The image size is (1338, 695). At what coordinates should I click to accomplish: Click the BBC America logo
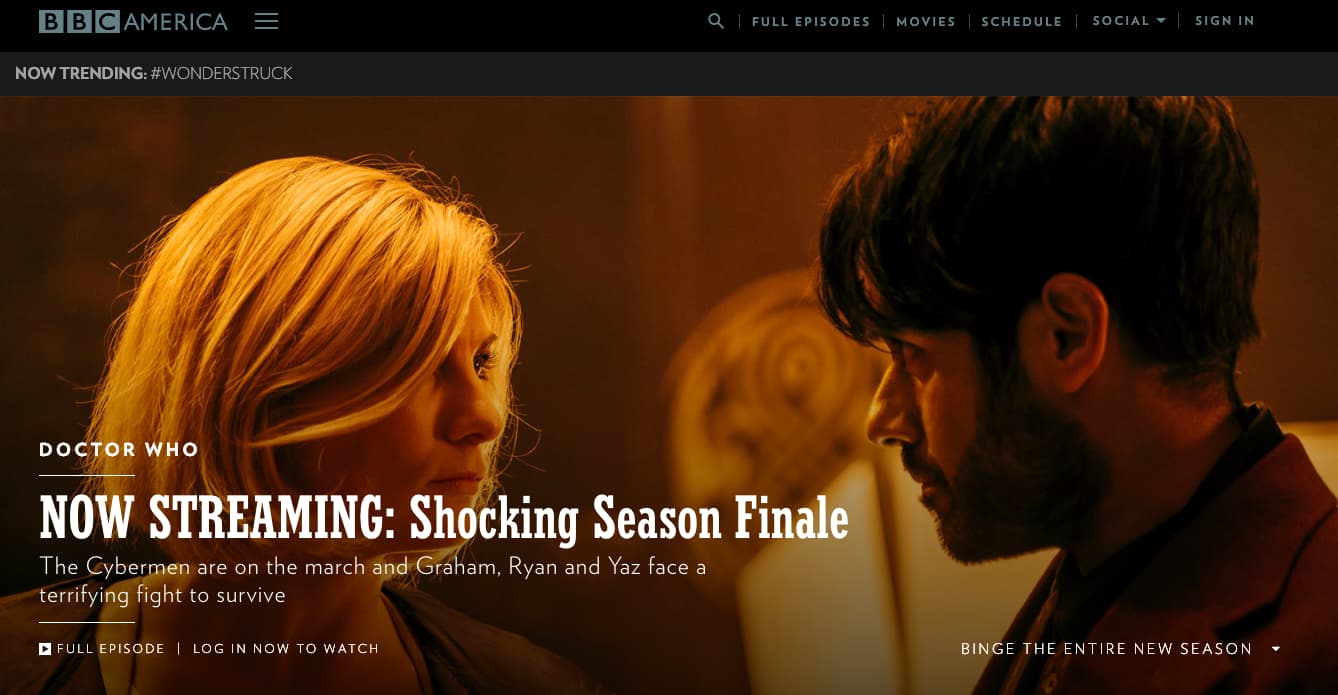coord(133,21)
